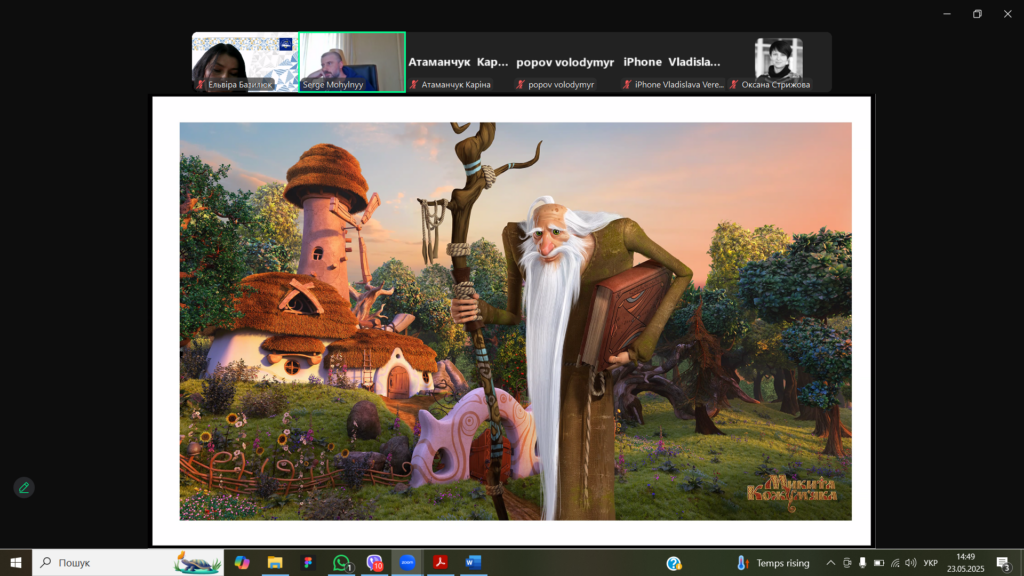Open WhatsApp from the taskbar

point(341,562)
